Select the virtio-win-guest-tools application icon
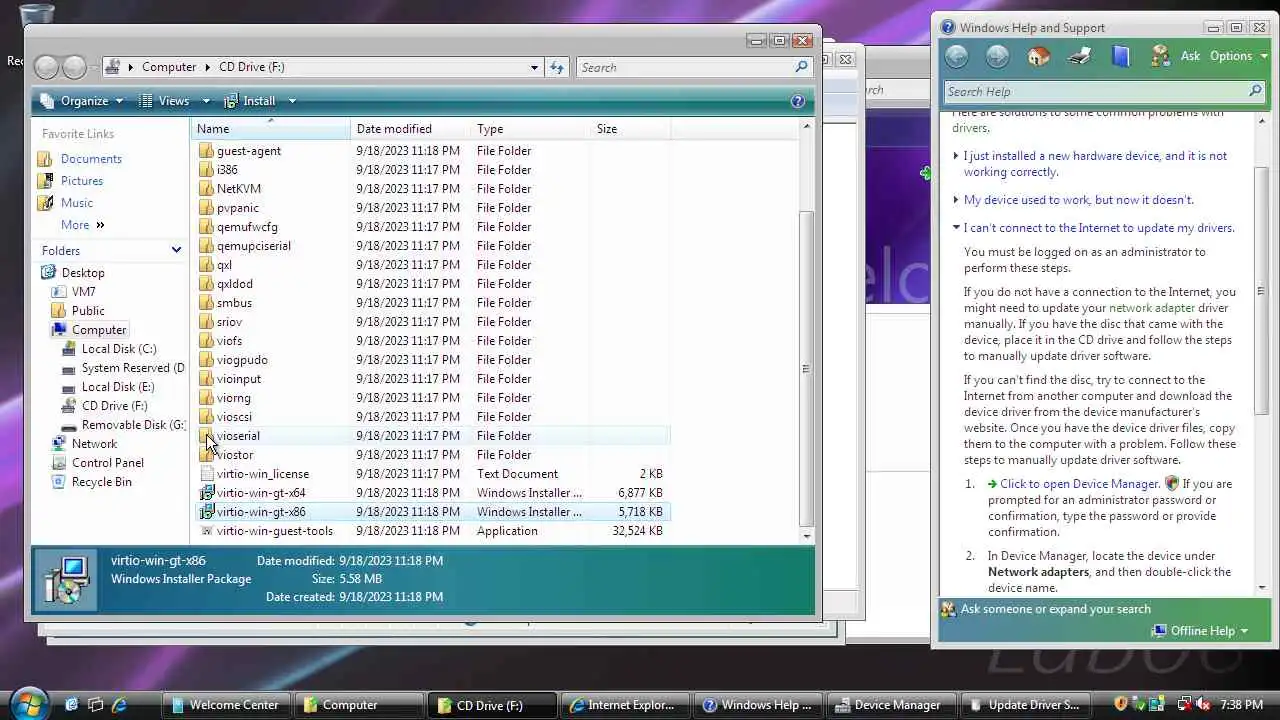The height and width of the screenshot is (720, 1280). pyautogui.click(x=207, y=531)
